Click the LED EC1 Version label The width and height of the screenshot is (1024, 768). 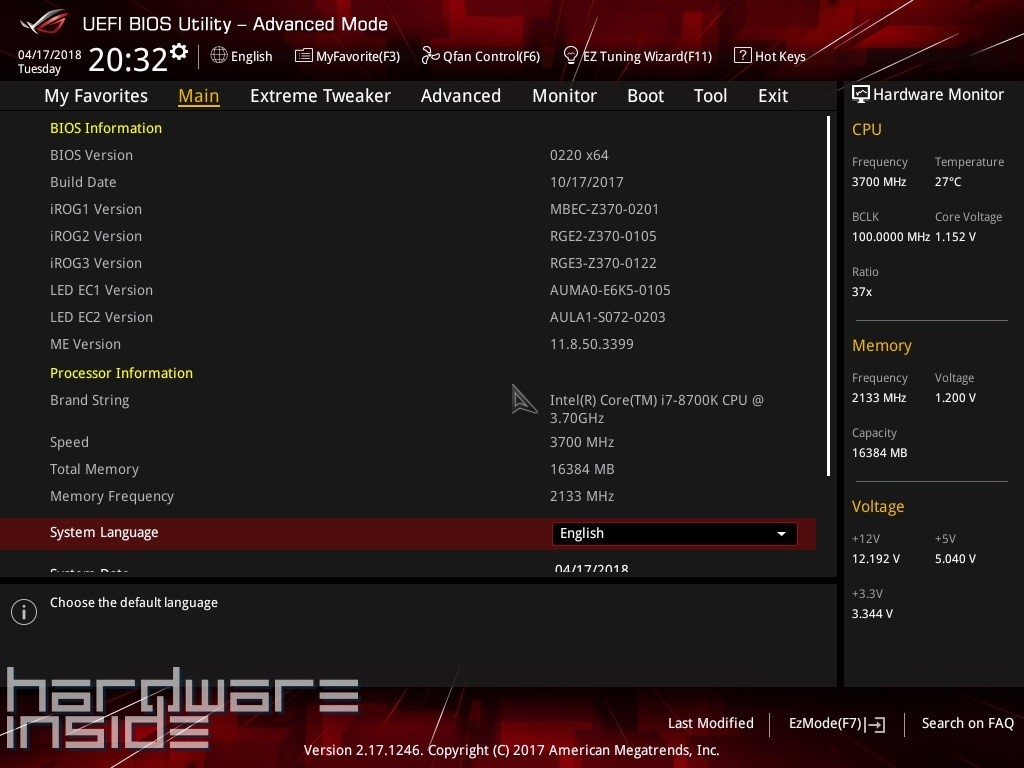pyautogui.click(x=101, y=290)
